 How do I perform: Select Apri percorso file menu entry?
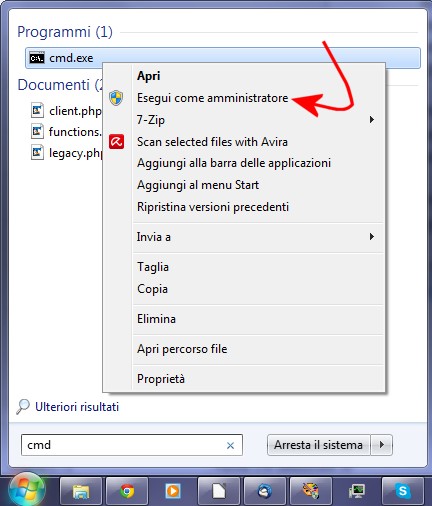tap(182, 349)
